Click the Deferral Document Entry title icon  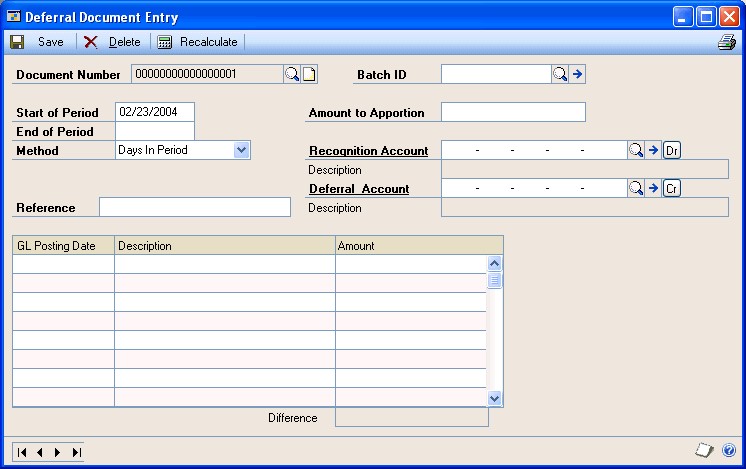(14, 17)
